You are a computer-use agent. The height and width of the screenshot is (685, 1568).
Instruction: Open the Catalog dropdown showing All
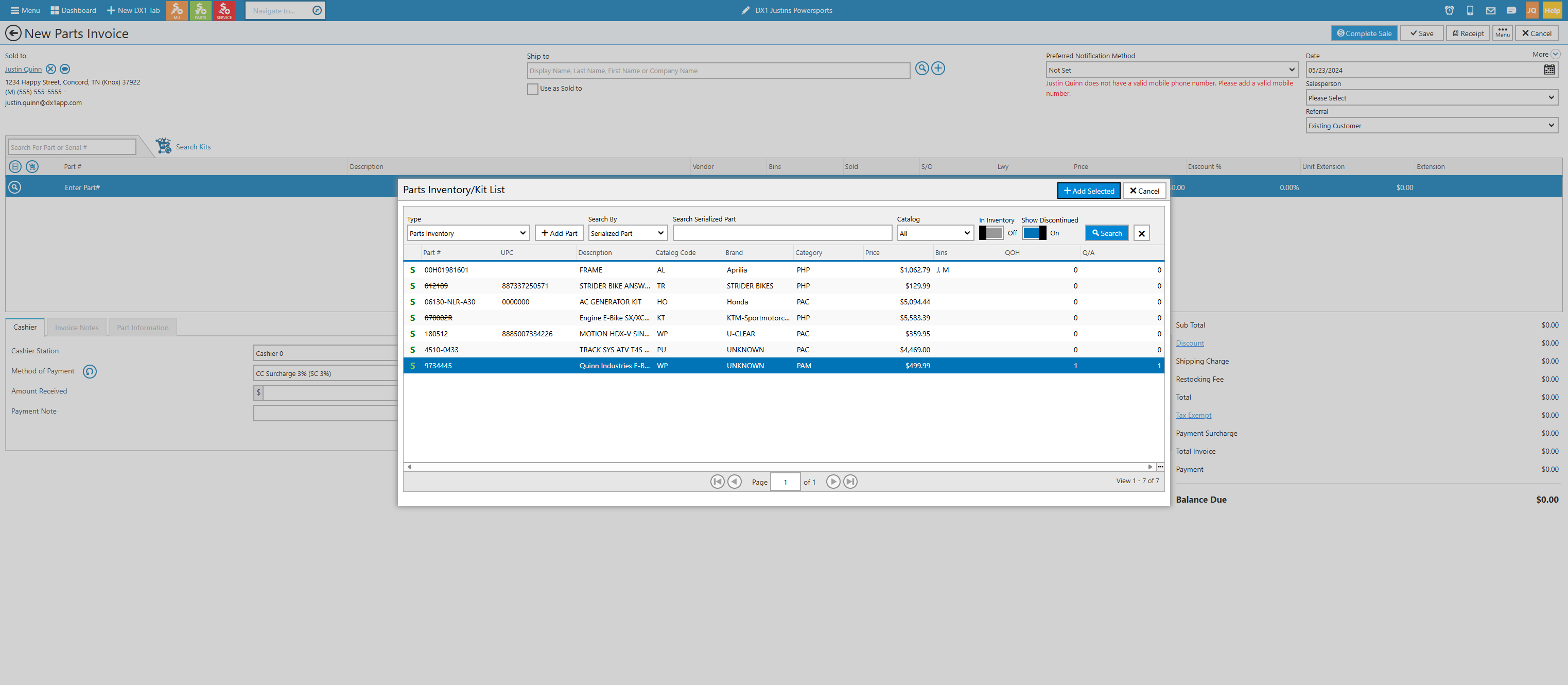tap(935, 233)
